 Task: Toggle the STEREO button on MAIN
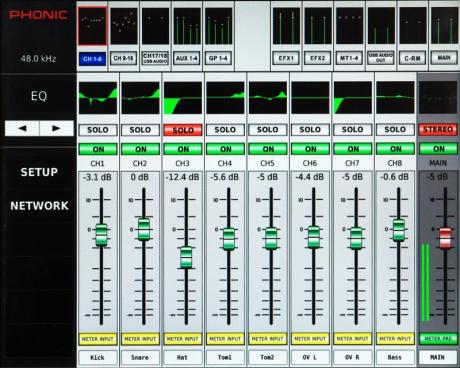438,129
